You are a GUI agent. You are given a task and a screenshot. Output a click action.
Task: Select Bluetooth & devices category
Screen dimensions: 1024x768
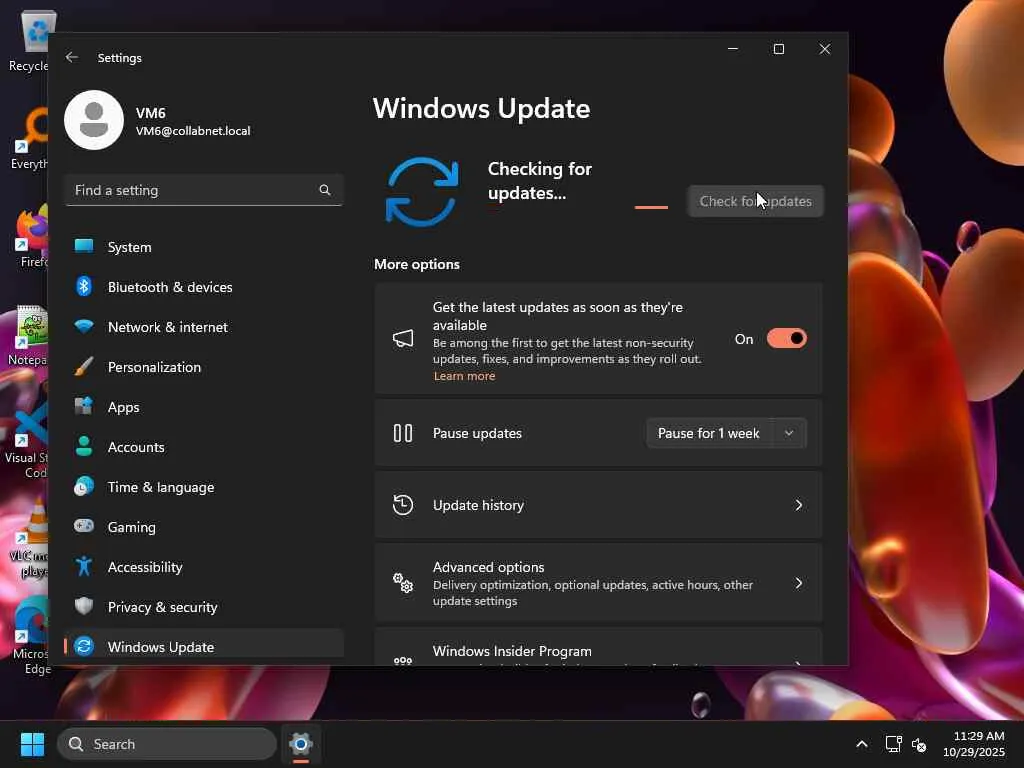(204, 287)
